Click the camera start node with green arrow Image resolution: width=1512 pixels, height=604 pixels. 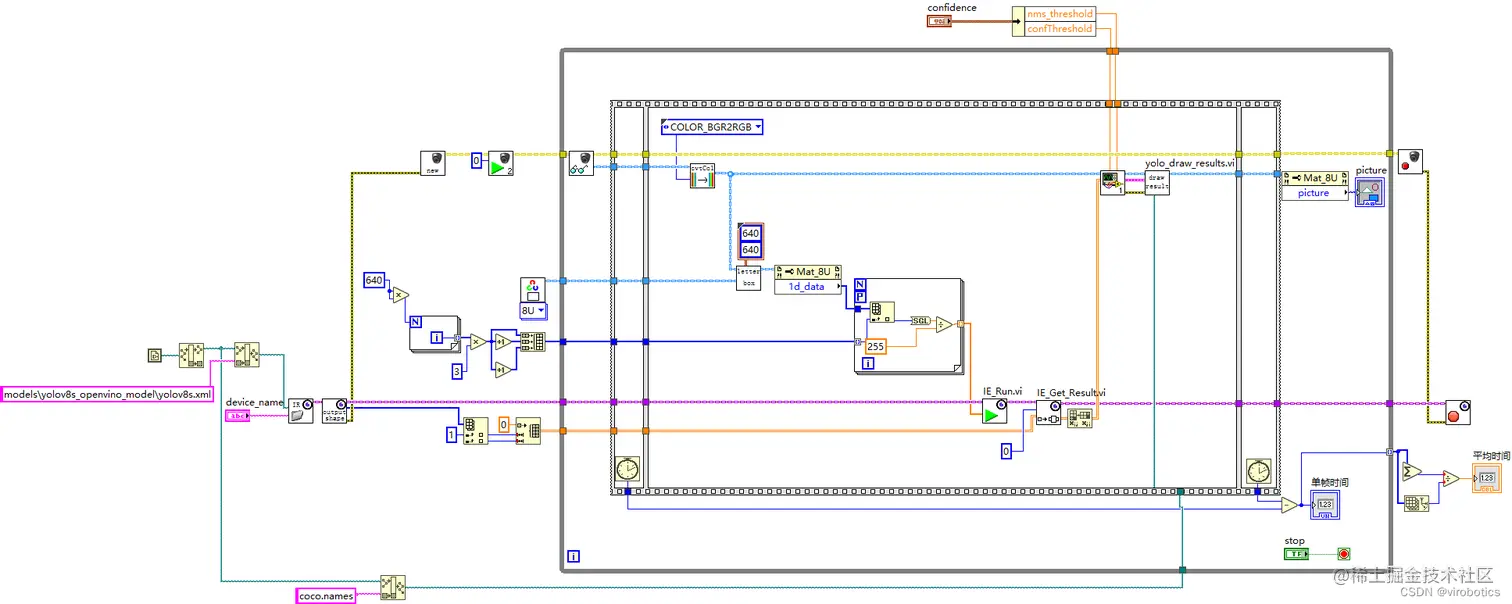tap(501, 163)
